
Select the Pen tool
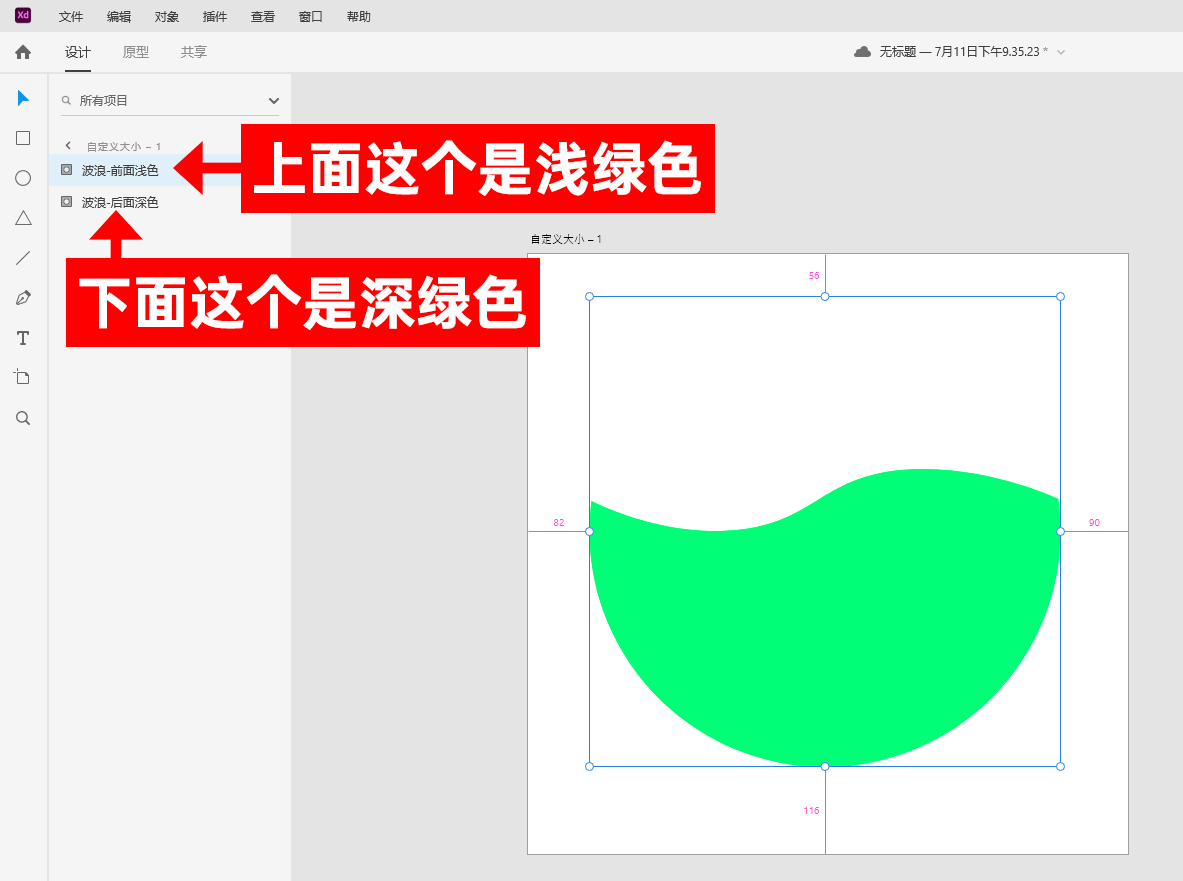click(23, 298)
